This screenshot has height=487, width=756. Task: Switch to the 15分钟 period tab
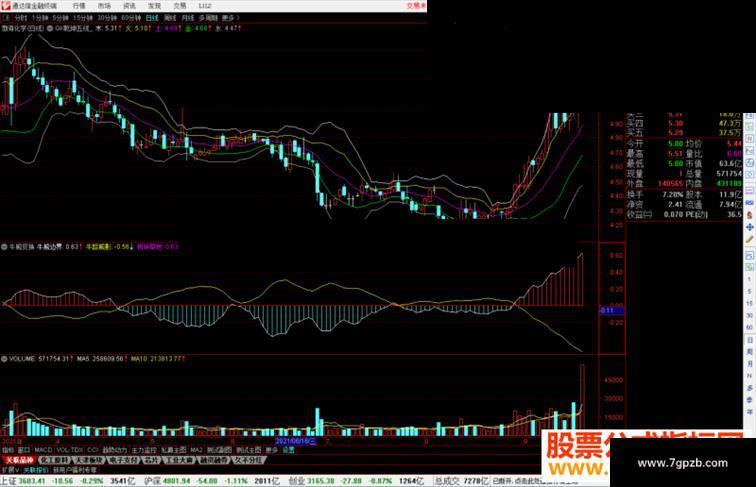click(83, 18)
